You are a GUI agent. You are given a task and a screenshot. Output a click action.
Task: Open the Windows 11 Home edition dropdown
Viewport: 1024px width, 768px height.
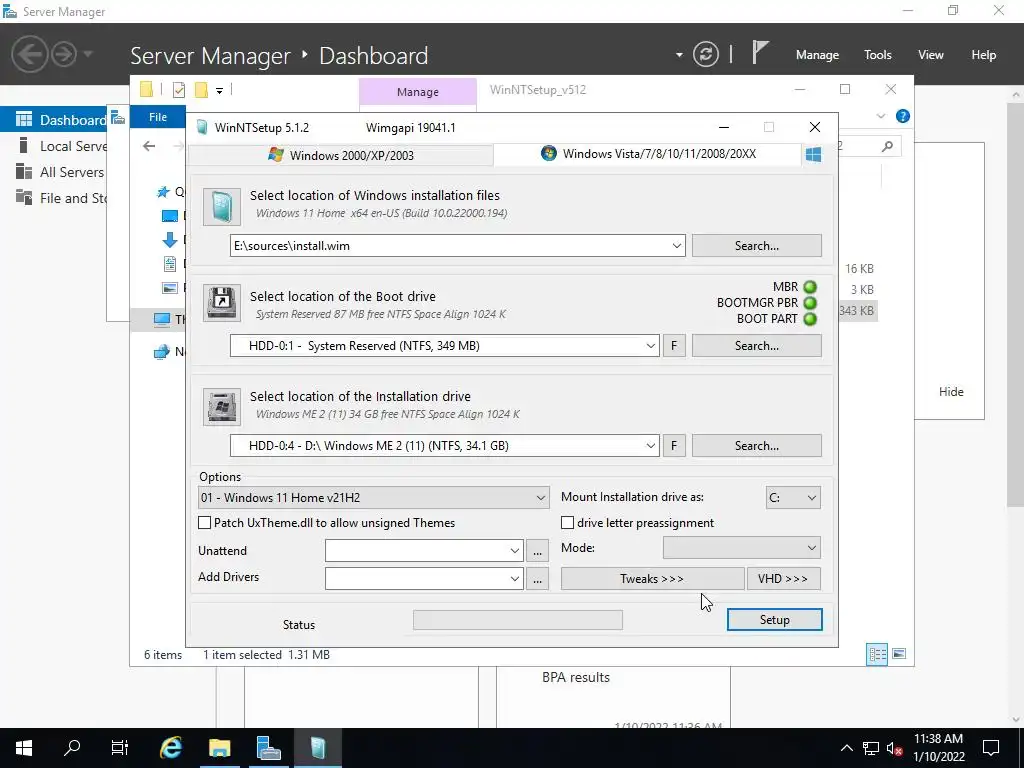pyautogui.click(x=374, y=498)
